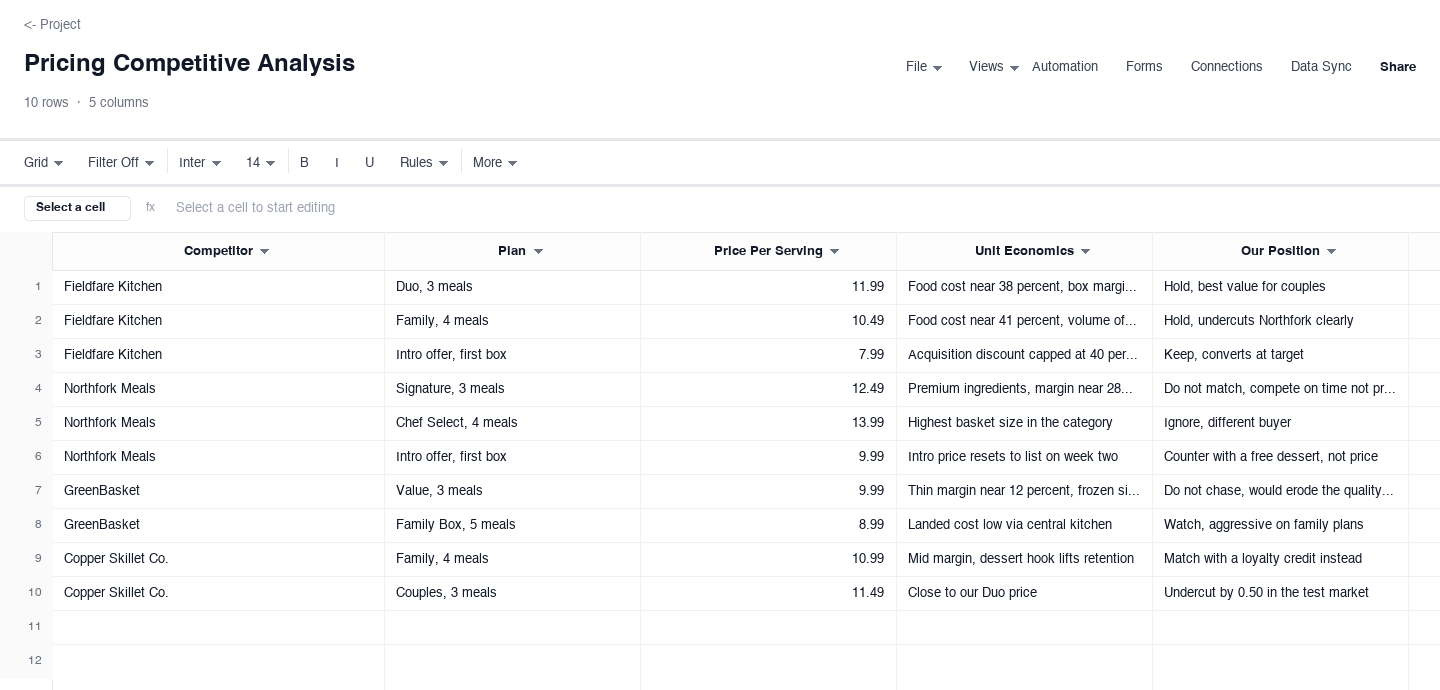Toggle italic formatting (I)
The width and height of the screenshot is (1440, 690).
pos(337,162)
